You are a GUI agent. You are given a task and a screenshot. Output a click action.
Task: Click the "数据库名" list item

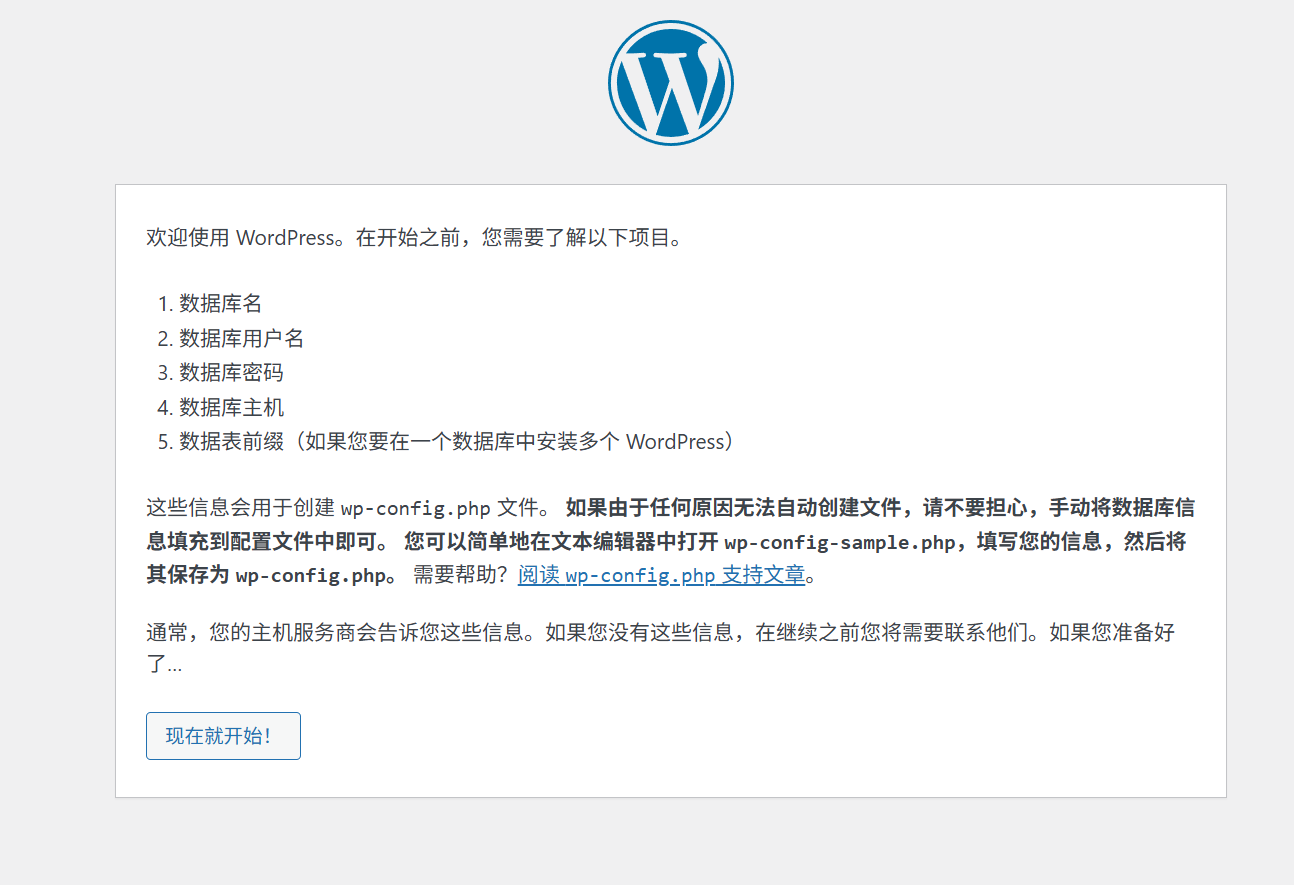(220, 304)
